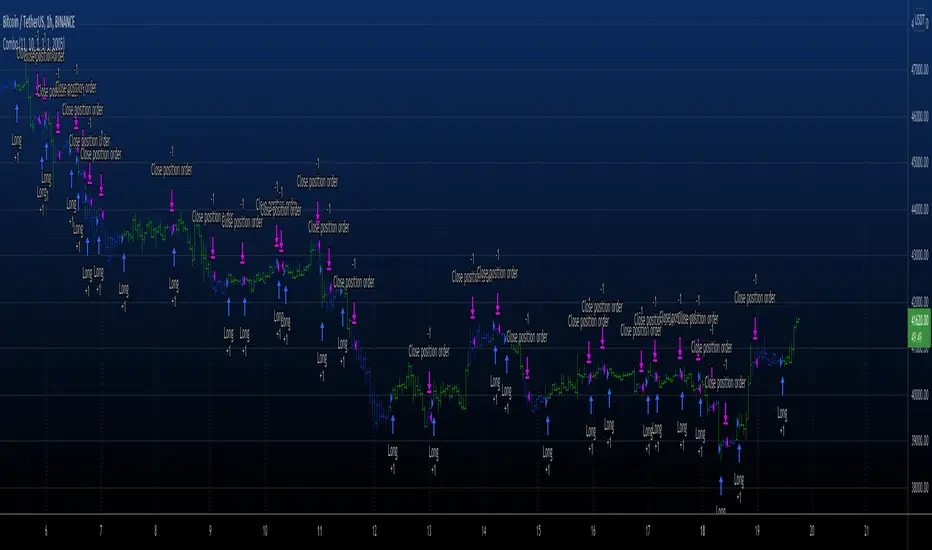The height and width of the screenshot is (550, 932).
Task: Open the USDT currency label on the price axis
Action: click(919, 21)
